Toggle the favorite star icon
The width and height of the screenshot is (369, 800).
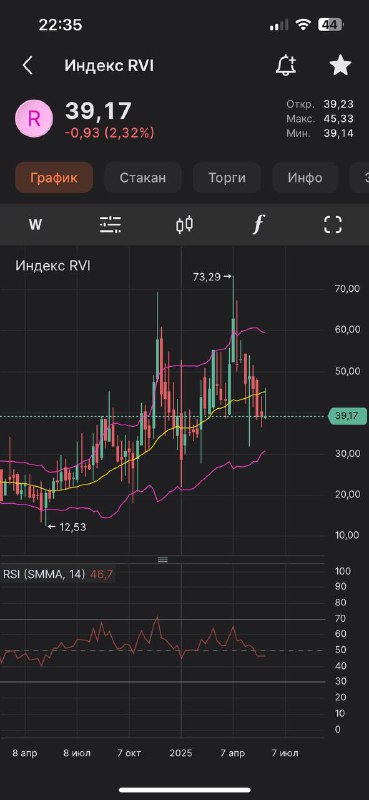[340, 65]
